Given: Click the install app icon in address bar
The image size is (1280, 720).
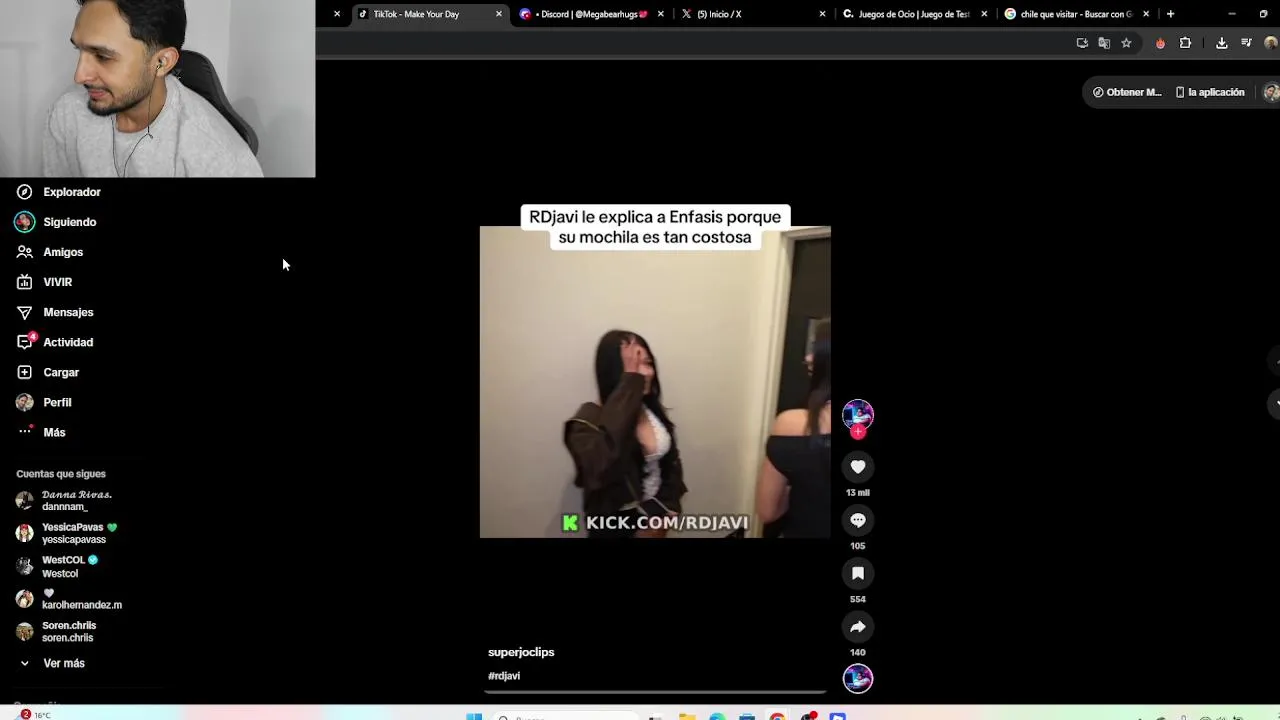Looking at the screenshot, I should click(x=1082, y=43).
